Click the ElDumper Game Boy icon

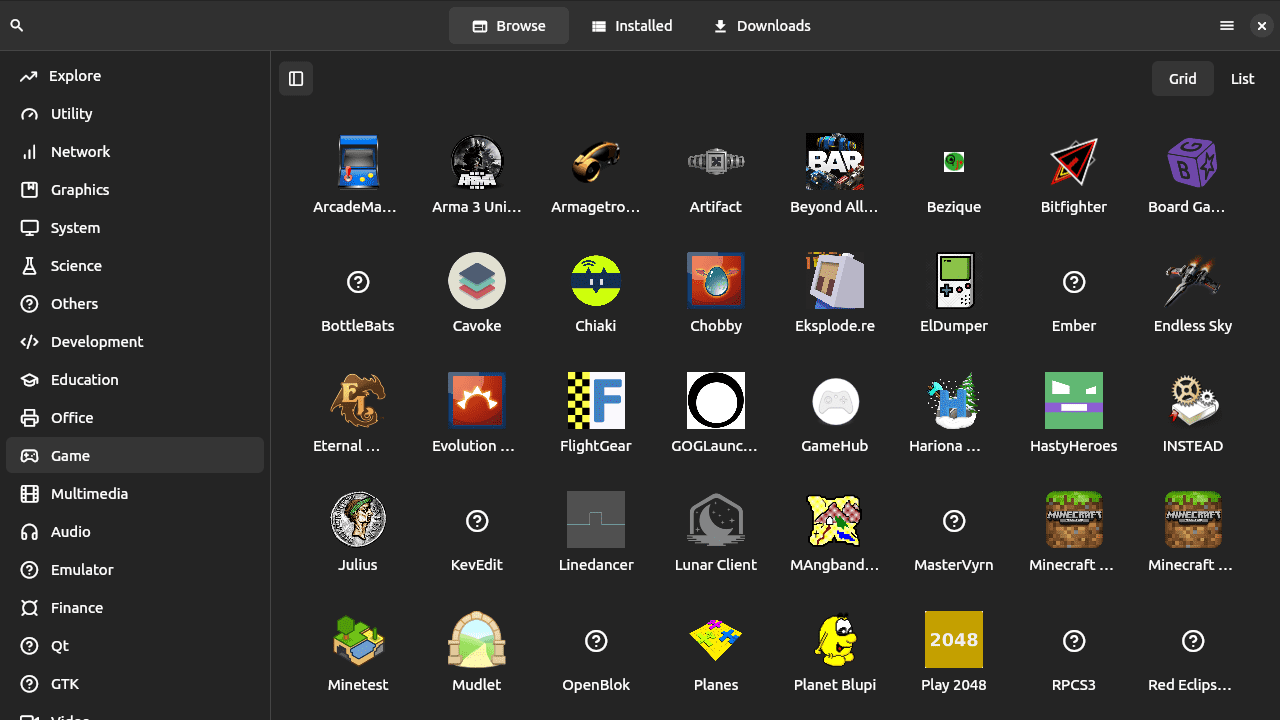[x=954, y=281]
